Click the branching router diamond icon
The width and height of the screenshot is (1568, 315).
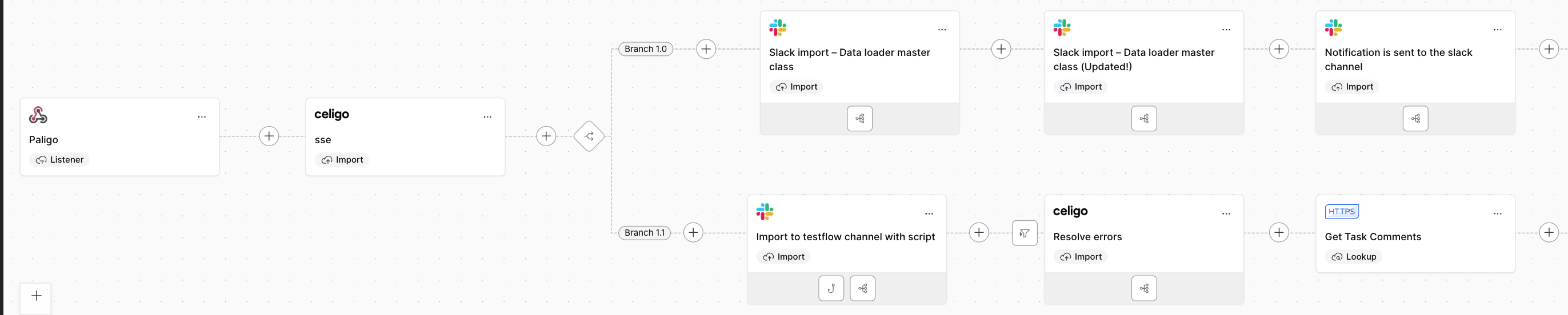tap(589, 136)
